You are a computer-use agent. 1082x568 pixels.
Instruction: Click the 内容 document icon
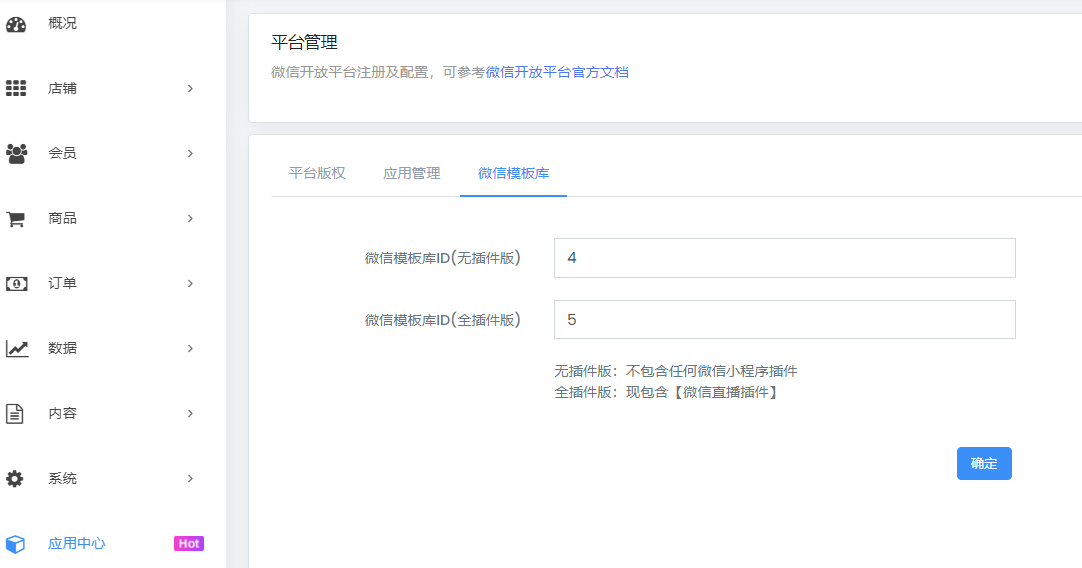tap(14, 413)
